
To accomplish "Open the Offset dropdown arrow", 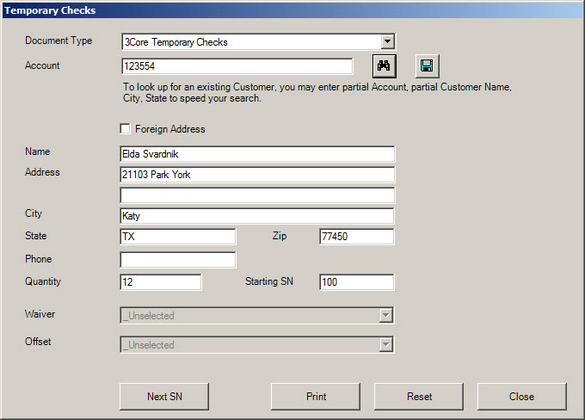I will [386, 344].
